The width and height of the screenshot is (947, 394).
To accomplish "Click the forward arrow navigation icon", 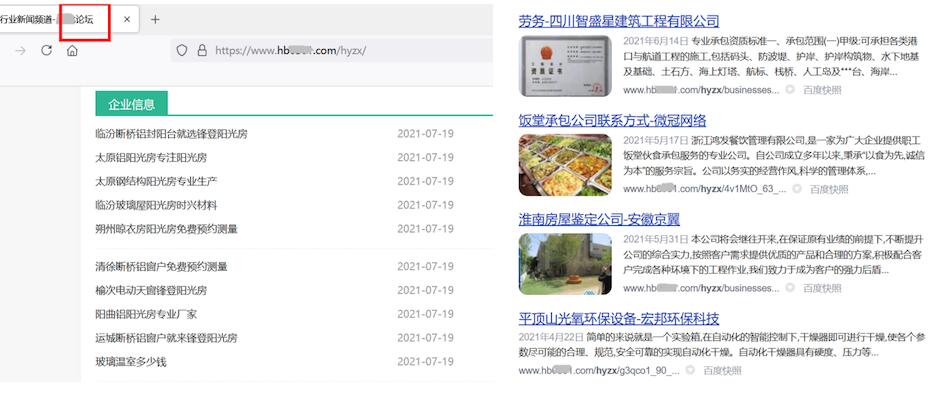I will pyautogui.click(x=21, y=51).
